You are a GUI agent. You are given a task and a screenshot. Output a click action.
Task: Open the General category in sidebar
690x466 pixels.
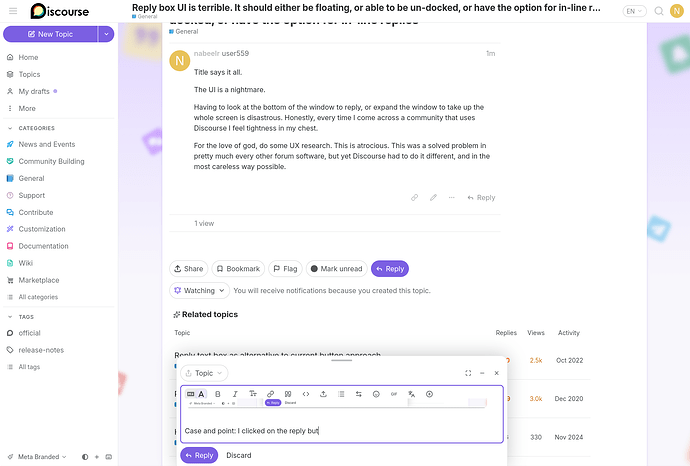tap(31, 178)
